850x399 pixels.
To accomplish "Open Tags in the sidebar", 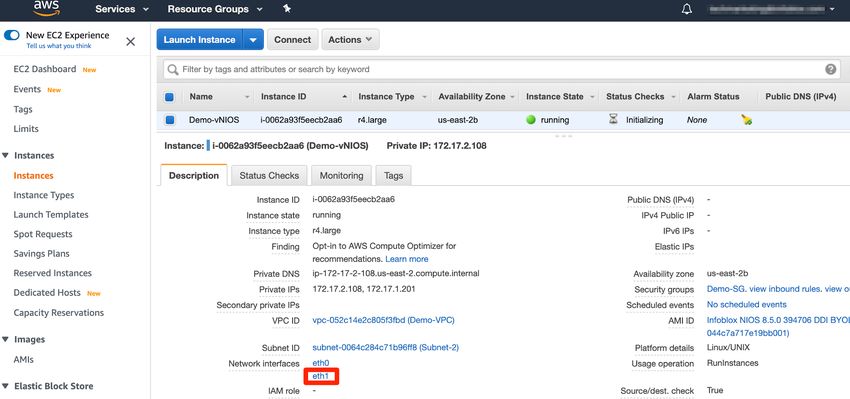I will 23,109.
